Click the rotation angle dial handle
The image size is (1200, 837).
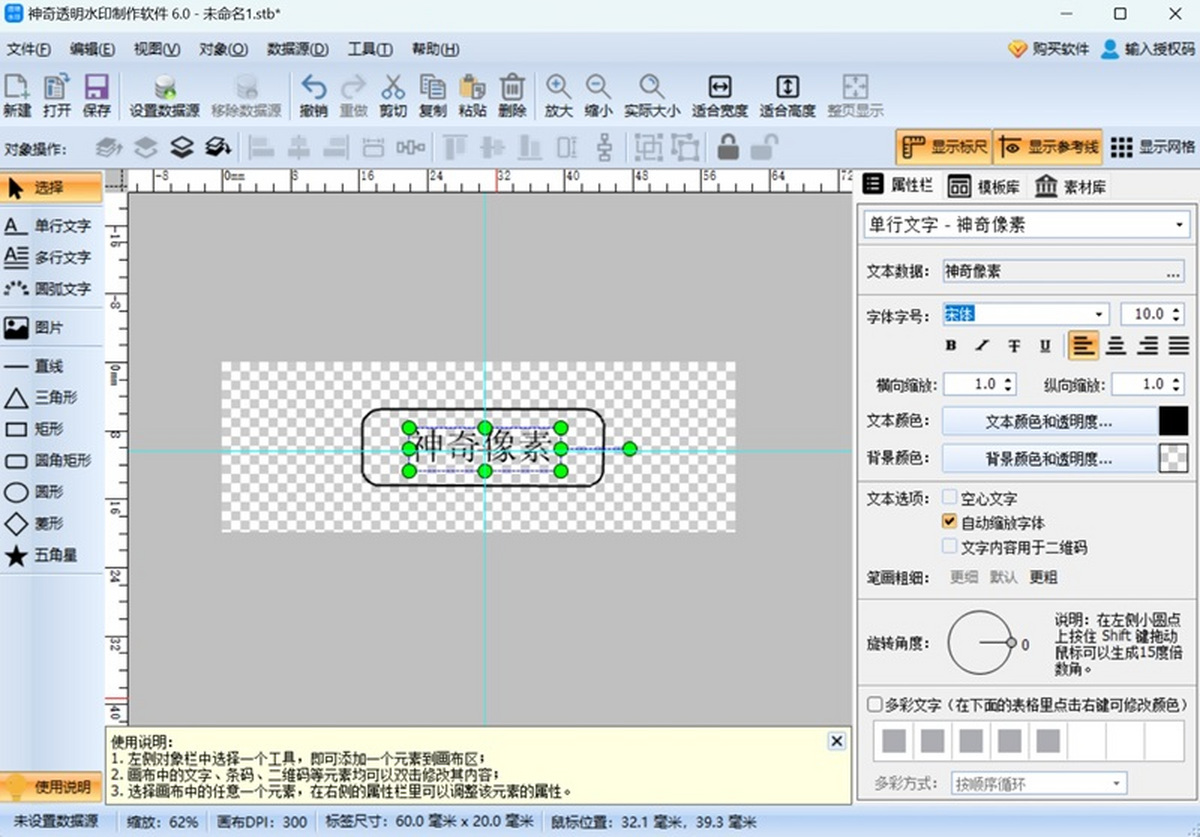[x=1011, y=643]
